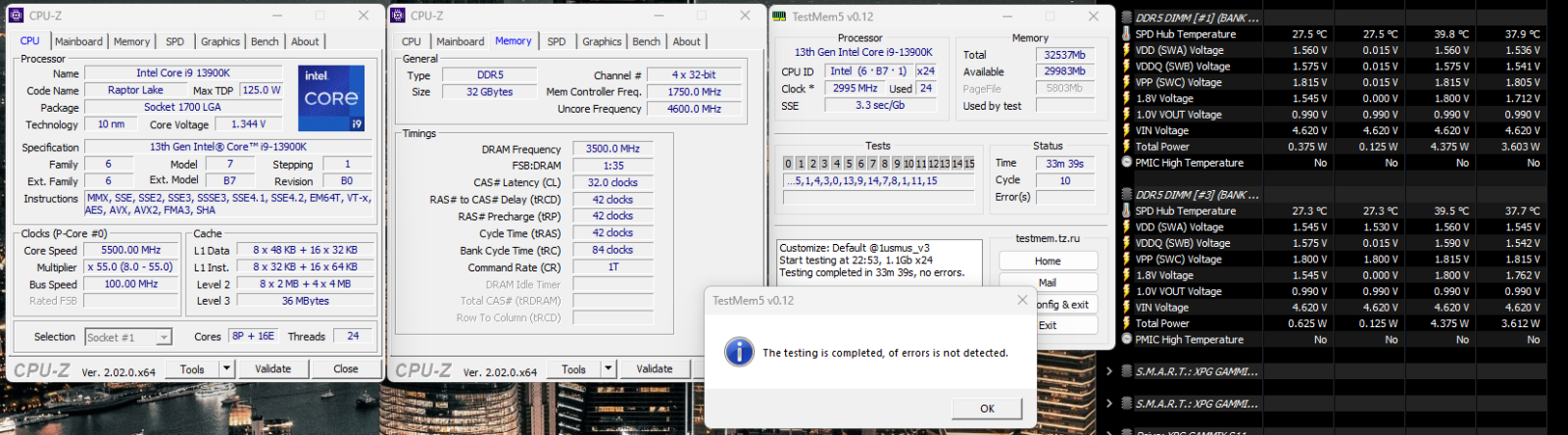The height and width of the screenshot is (435, 1568).
Task: Expand the second S.M.A.R.T. XPG GAMMIX section
Action: tap(1109, 404)
